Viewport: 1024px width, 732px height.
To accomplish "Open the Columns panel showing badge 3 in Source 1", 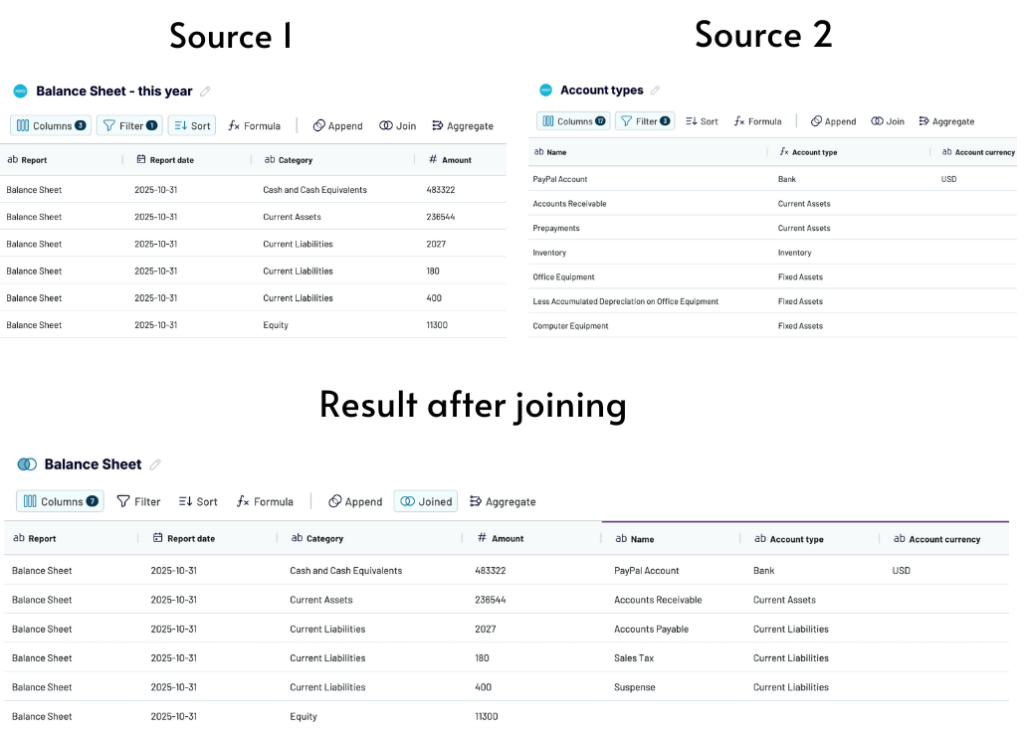I will coord(50,125).
